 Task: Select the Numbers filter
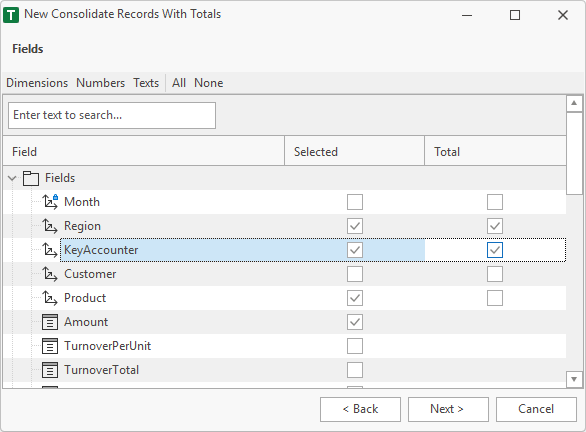(101, 83)
